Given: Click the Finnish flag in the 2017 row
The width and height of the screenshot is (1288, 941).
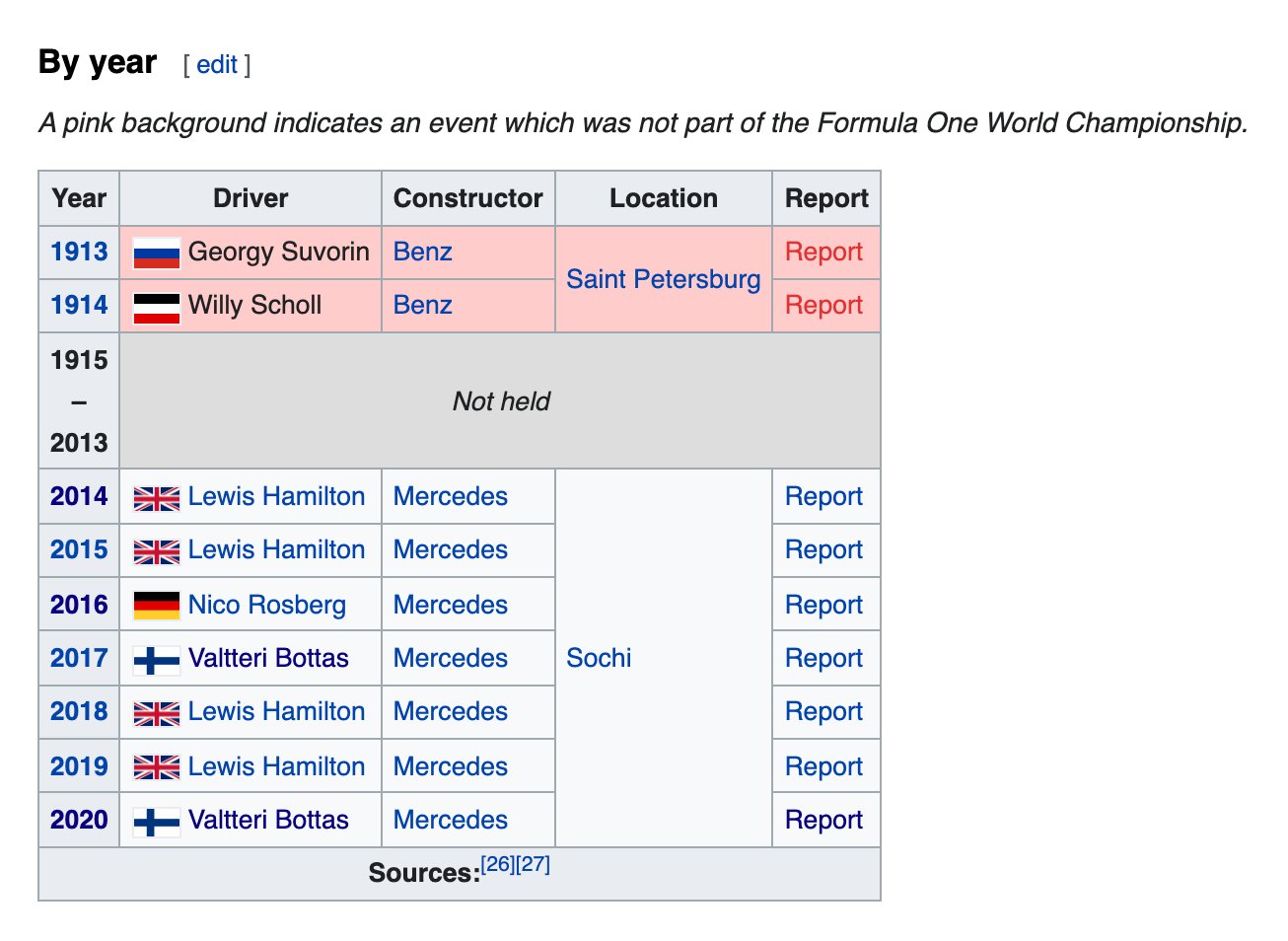Looking at the screenshot, I should pos(157,659).
